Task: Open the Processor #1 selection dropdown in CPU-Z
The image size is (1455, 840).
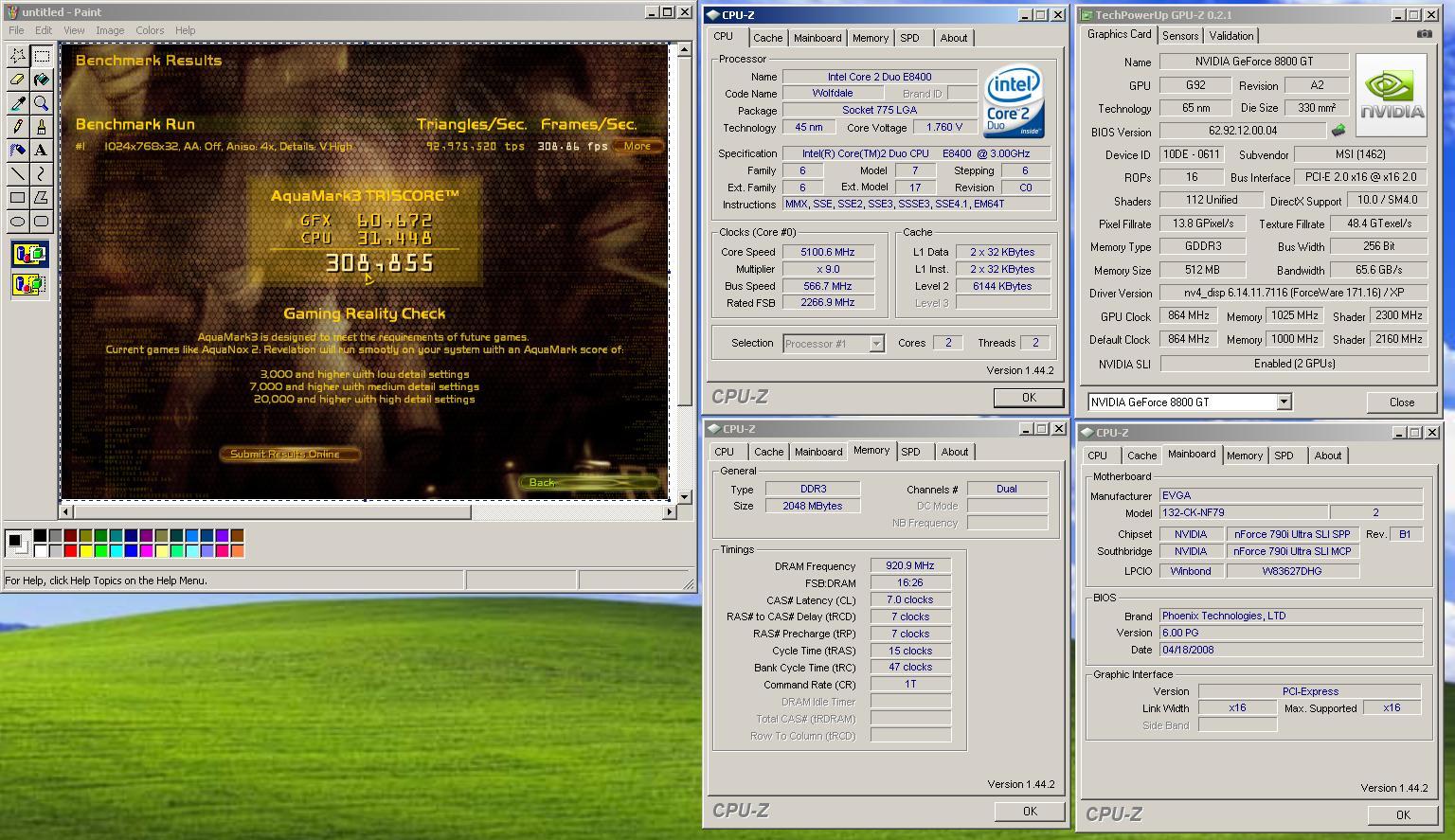Action: tap(876, 344)
